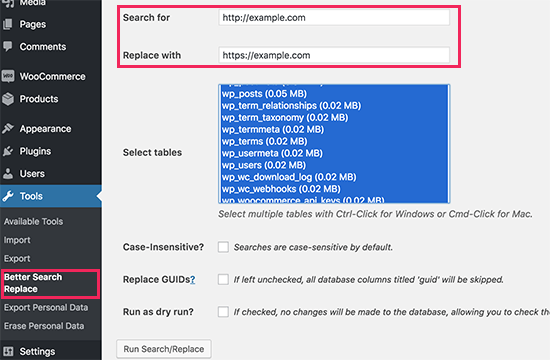Click the Search for input field
This screenshot has width=550, height=360.
click(334, 18)
